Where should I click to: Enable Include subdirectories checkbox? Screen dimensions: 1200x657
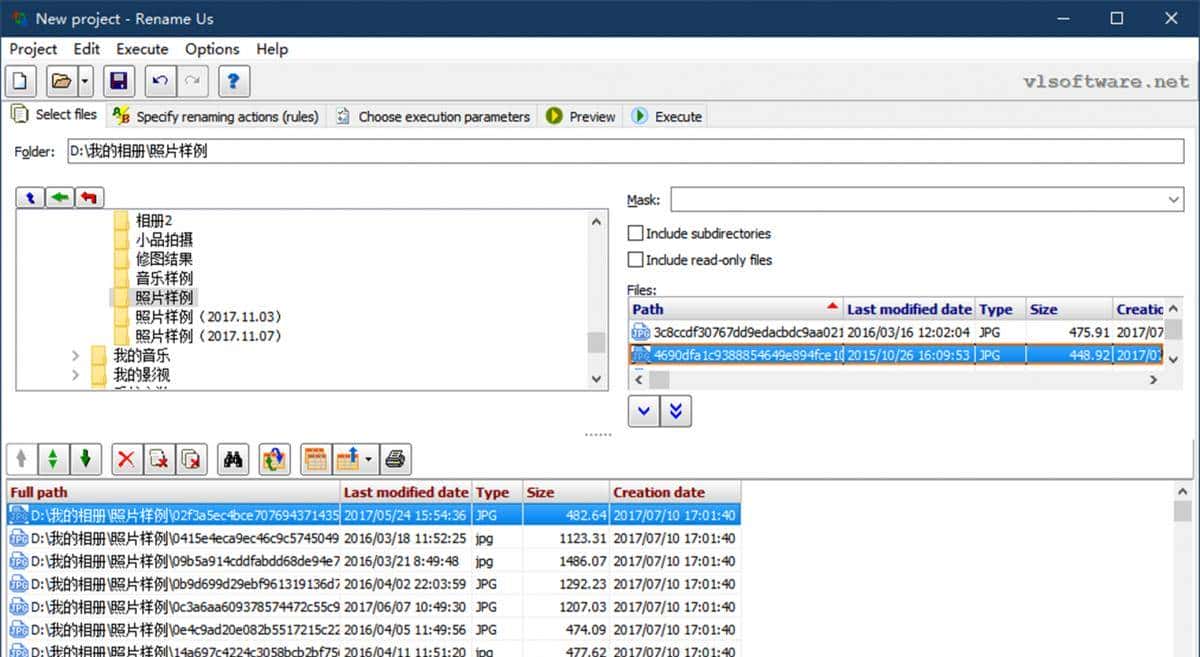635,233
